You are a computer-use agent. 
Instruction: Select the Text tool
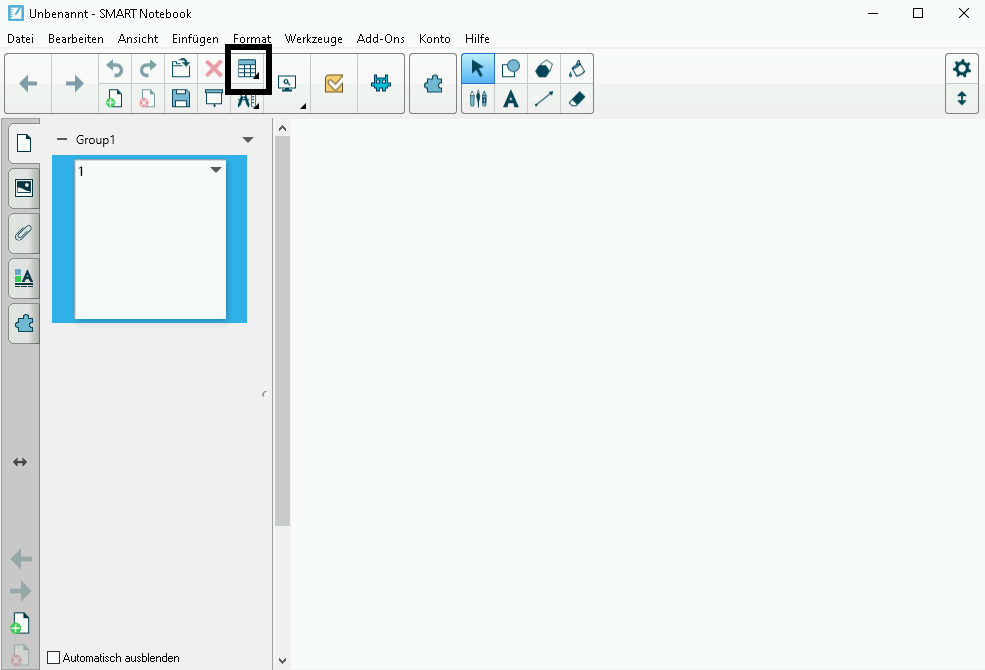[x=511, y=99]
